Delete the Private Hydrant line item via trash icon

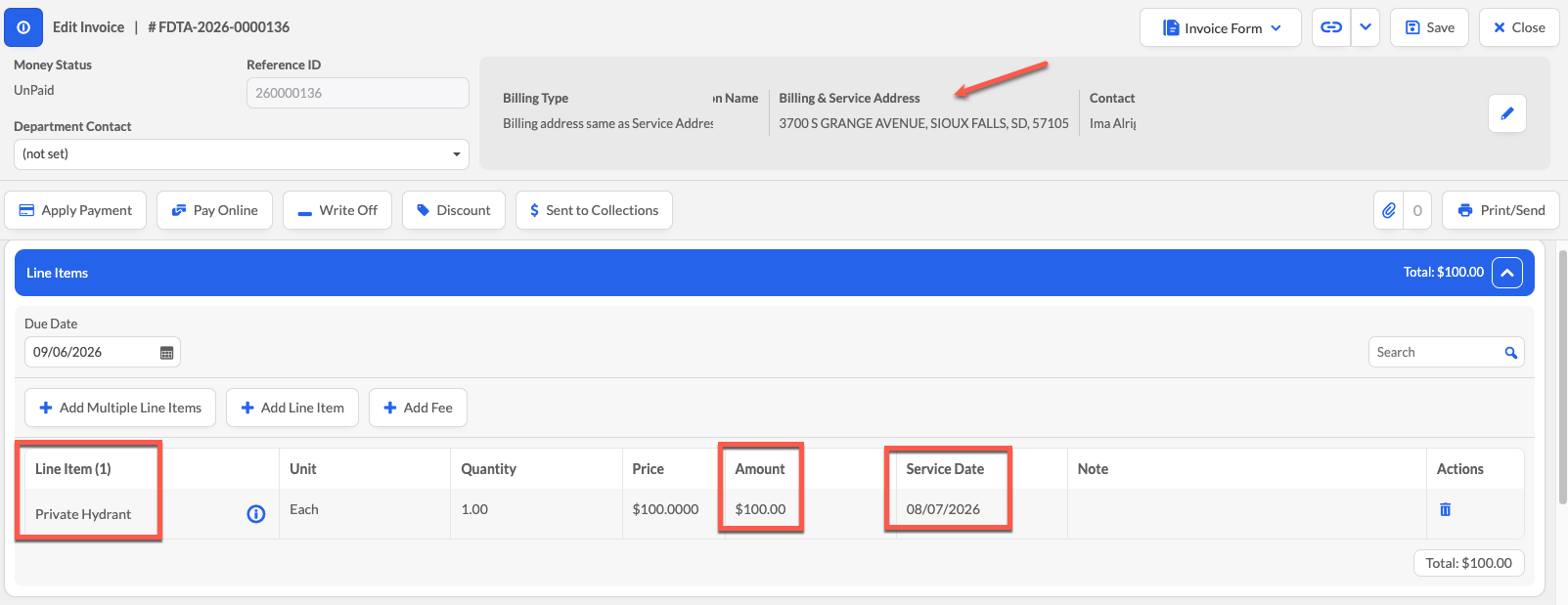1445,509
